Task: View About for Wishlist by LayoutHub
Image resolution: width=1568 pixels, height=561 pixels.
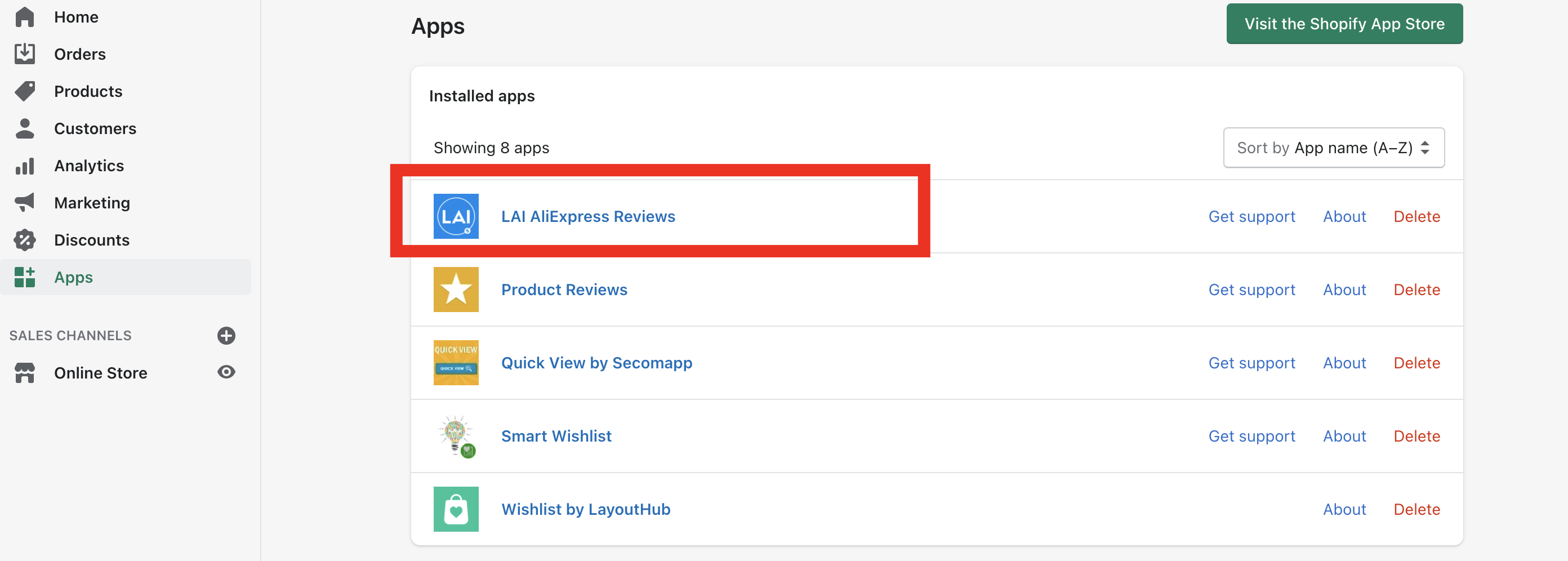Action: (x=1344, y=509)
